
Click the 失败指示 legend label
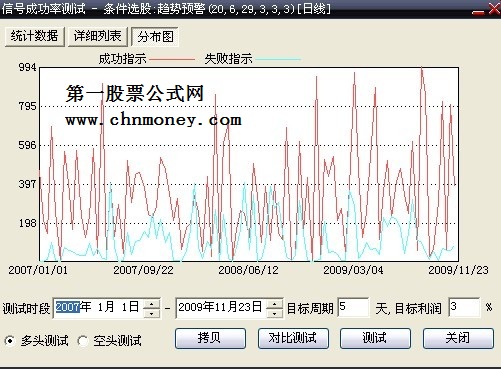point(228,59)
